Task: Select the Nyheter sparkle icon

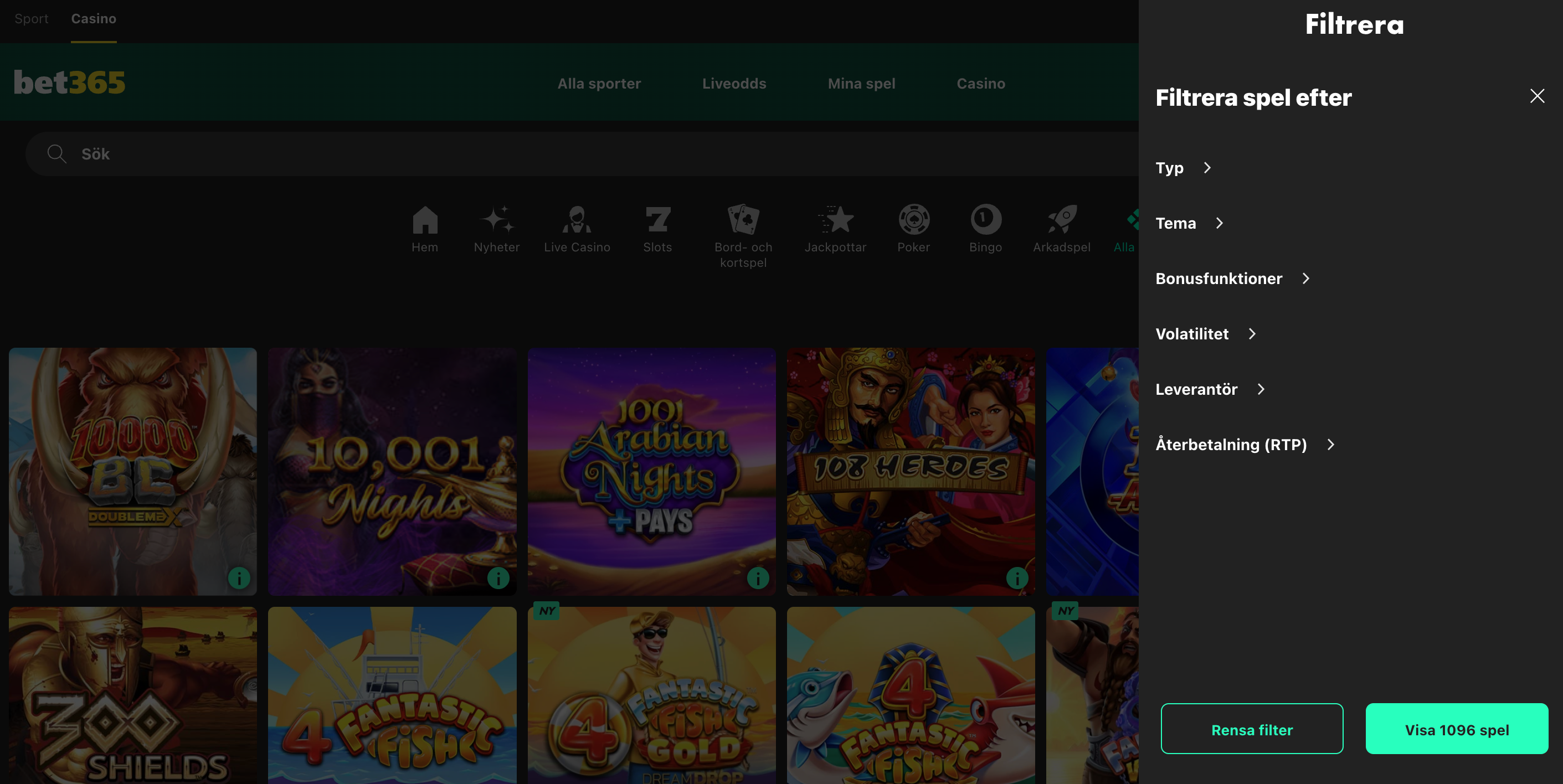Action: tap(497, 219)
